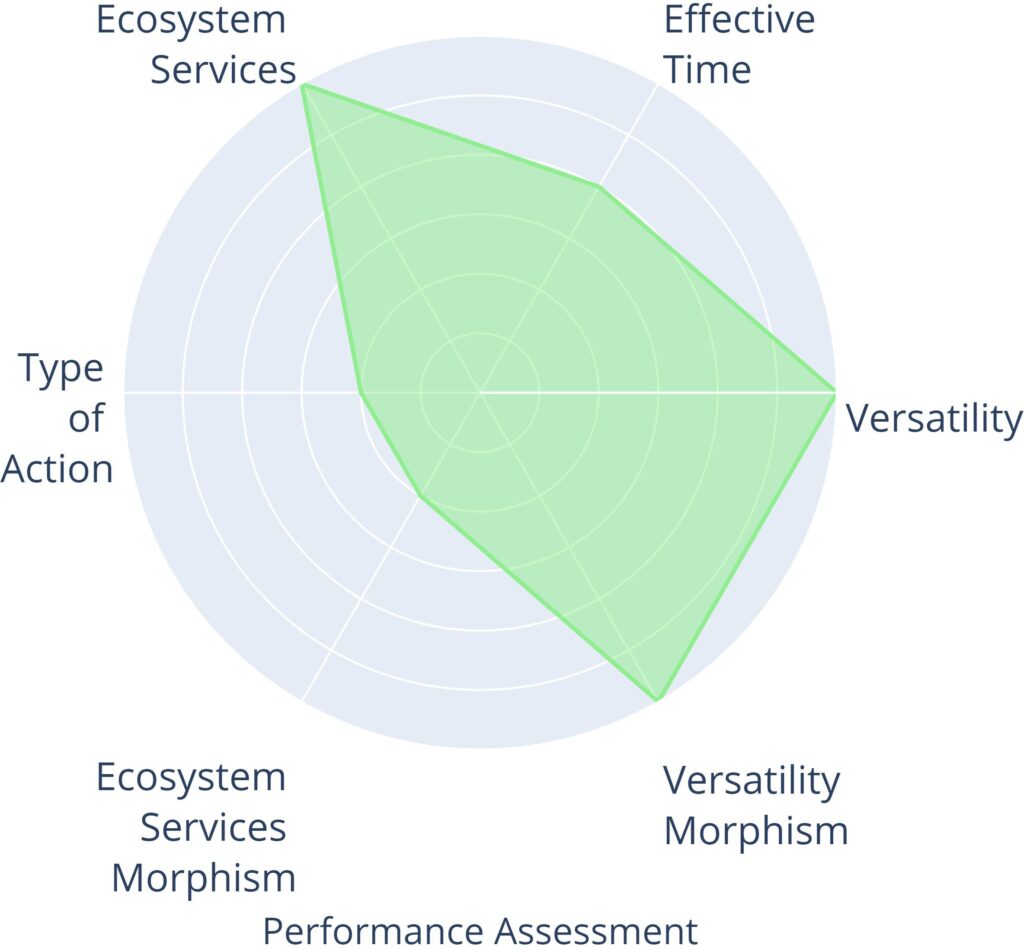Click the "Versatility" label on the right
Image resolution: width=1024 pixels, height=948 pixels.
pos(934,419)
